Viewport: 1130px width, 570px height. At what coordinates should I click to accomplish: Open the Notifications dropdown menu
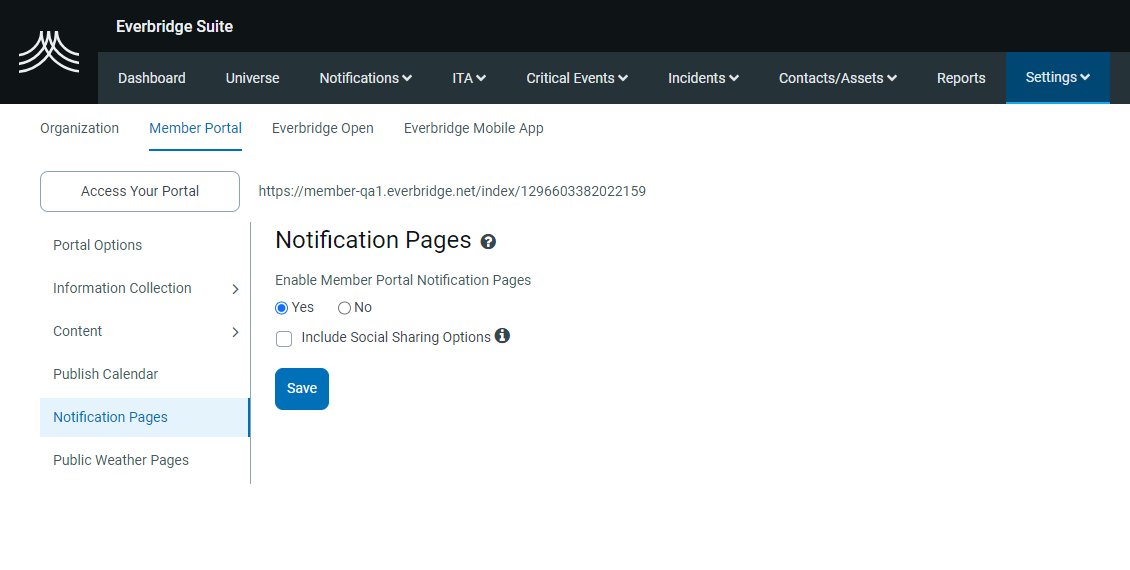365,78
